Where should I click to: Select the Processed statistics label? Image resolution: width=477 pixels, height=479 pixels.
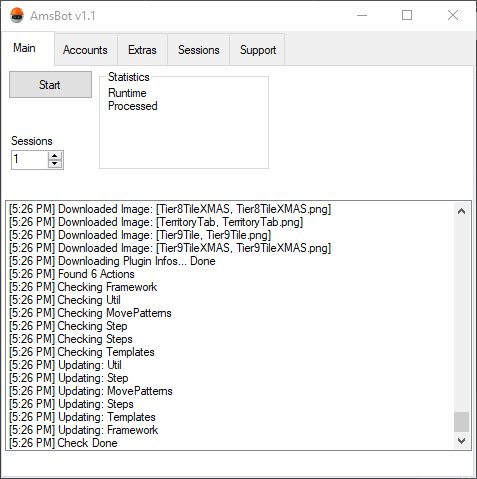click(133, 106)
